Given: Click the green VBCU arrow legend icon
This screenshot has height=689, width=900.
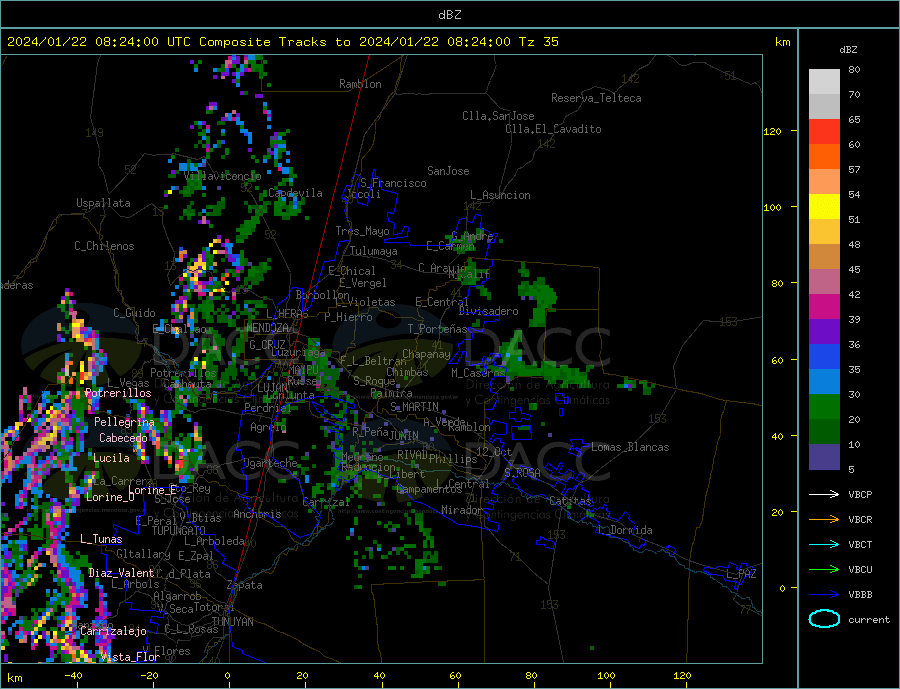Looking at the screenshot, I should click(x=824, y=570).
